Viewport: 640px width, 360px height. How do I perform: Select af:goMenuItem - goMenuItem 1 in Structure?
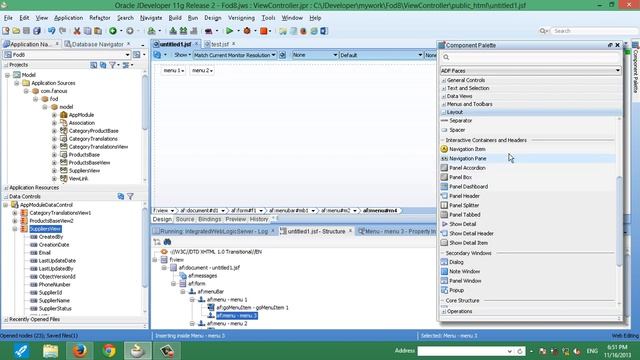pos(252,308)
